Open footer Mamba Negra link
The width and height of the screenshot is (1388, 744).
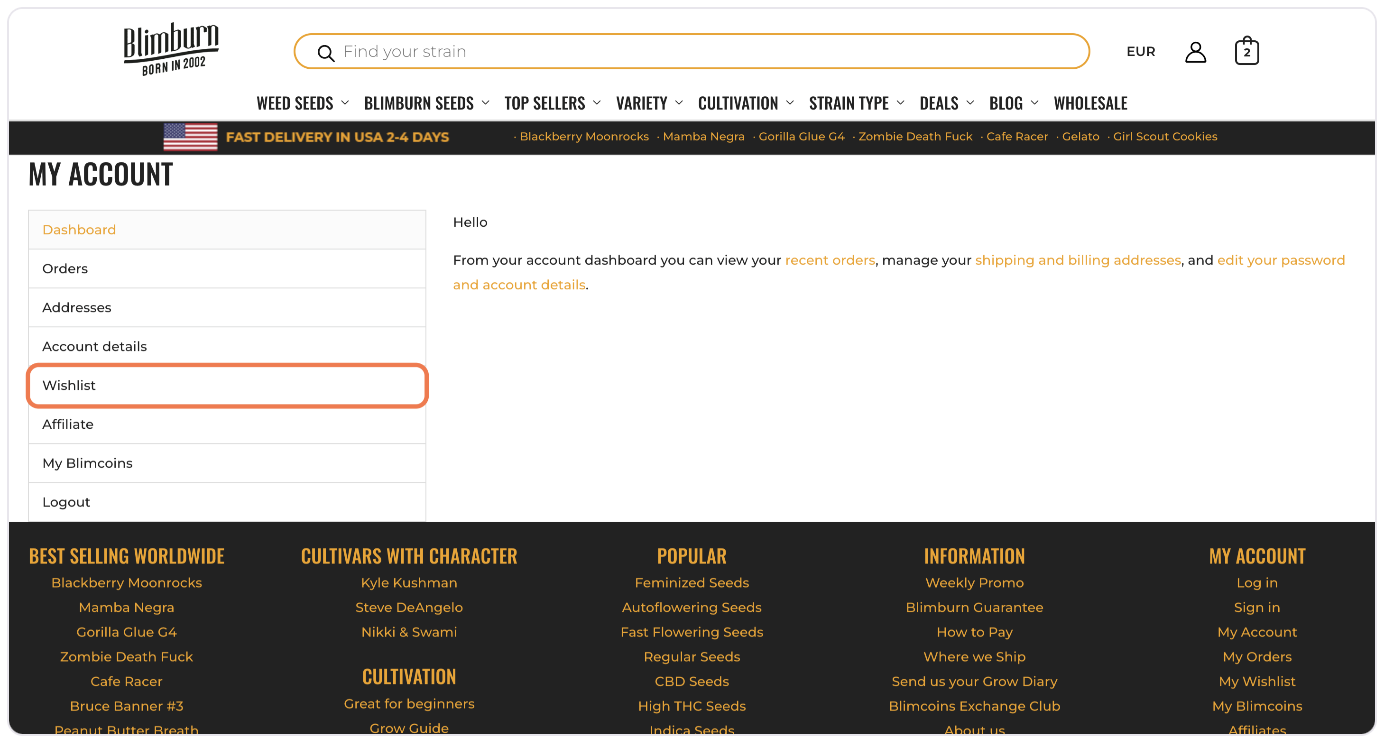[127, 608]
